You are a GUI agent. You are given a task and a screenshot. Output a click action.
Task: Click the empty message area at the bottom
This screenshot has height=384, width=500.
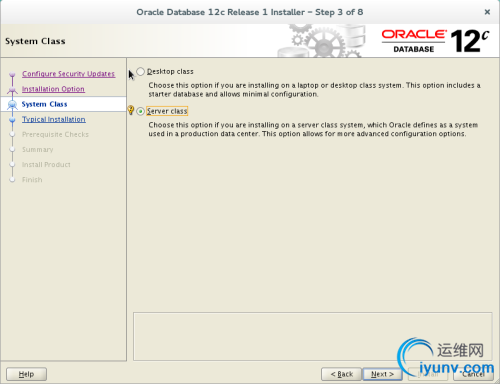[x=312, y=336]
